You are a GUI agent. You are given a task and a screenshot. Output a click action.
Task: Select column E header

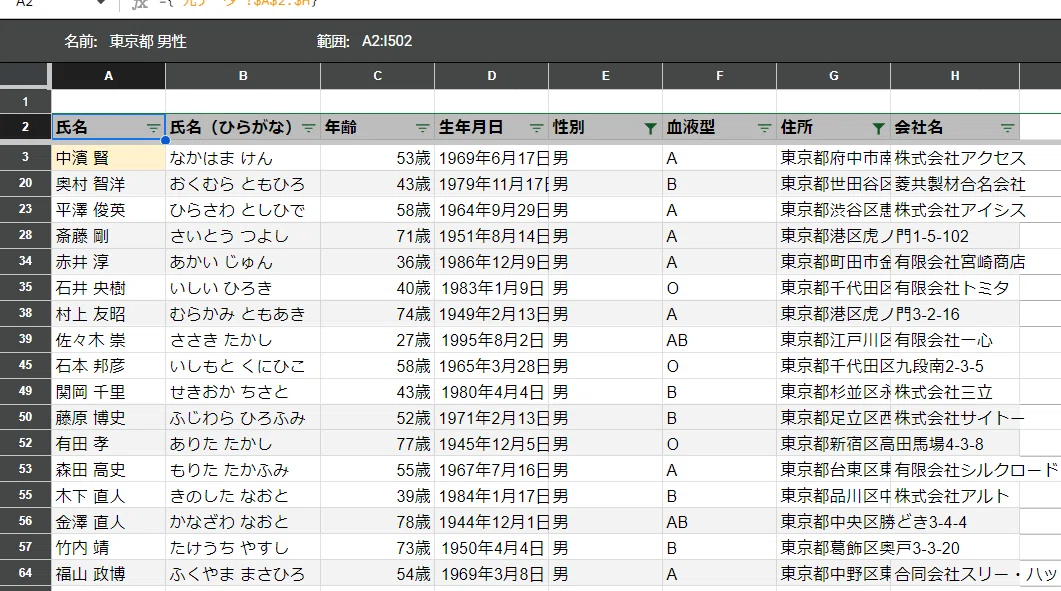(606, 76)
